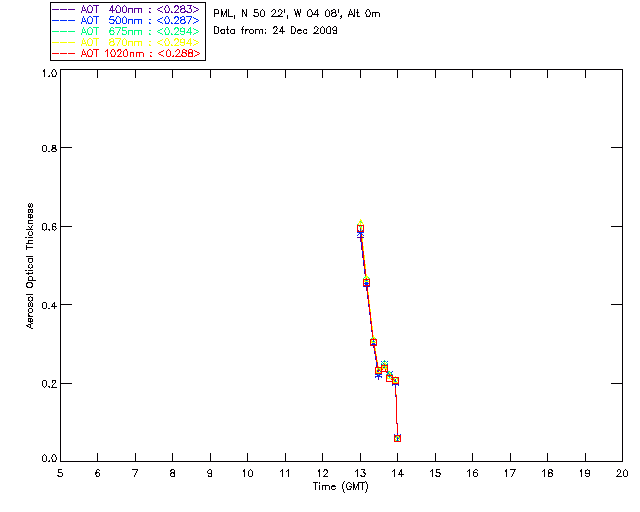Viewport: 640px width, 512px height.
Task: Click the y-axis tick label 0.2
Action: (49, 384)
